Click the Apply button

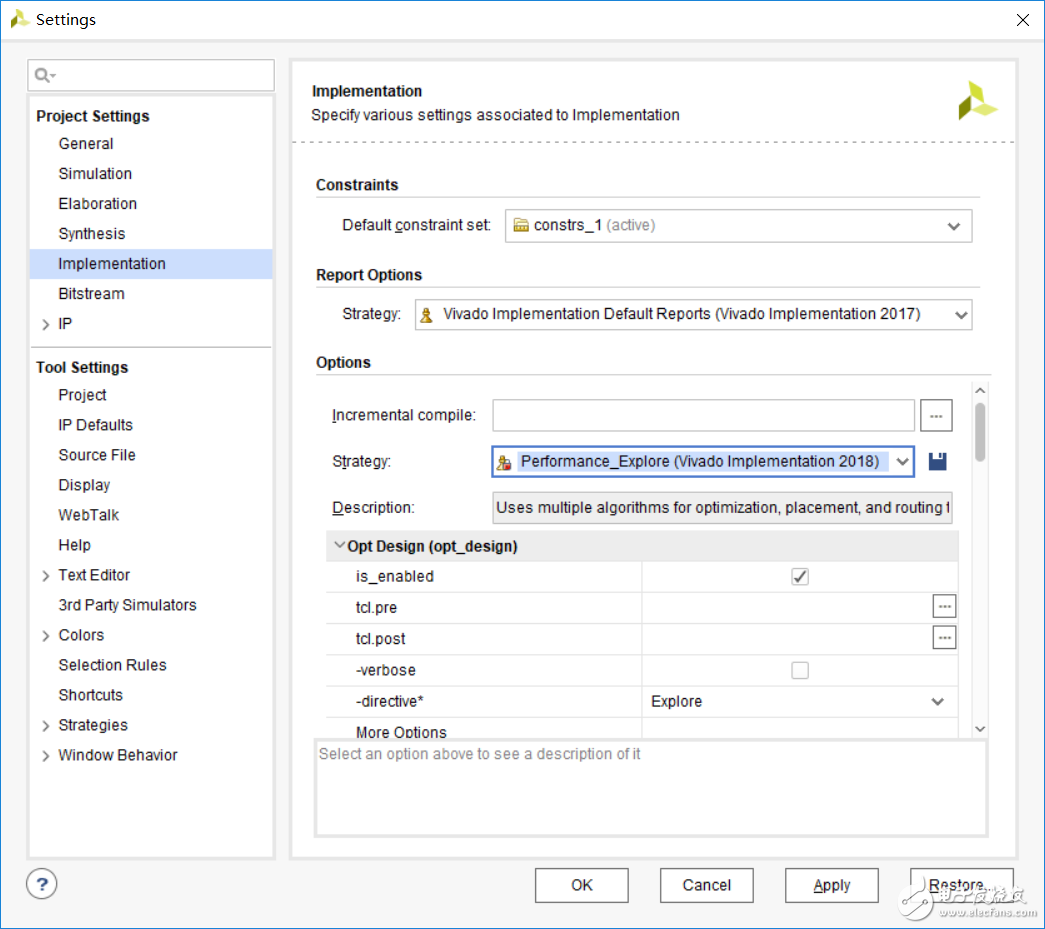(x=831, y=885)
